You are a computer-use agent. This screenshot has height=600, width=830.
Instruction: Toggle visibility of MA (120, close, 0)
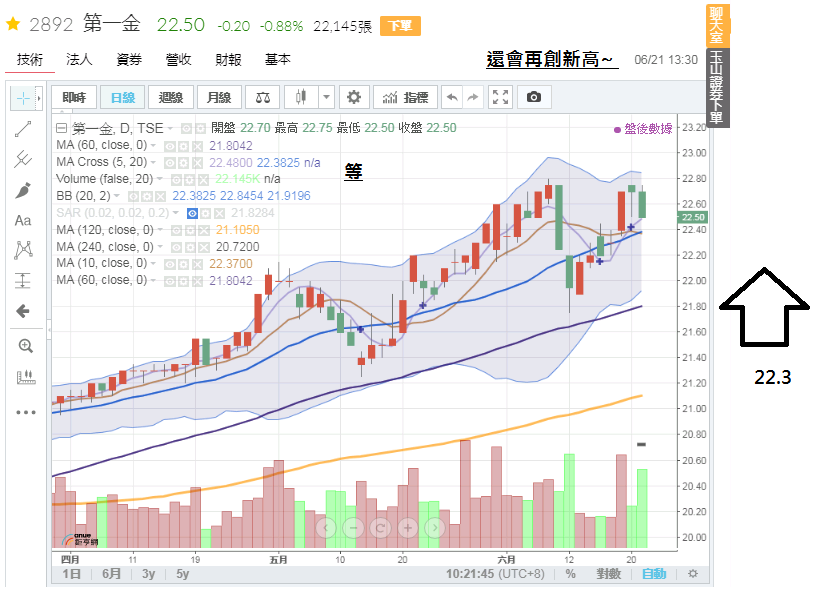(176, 230)
